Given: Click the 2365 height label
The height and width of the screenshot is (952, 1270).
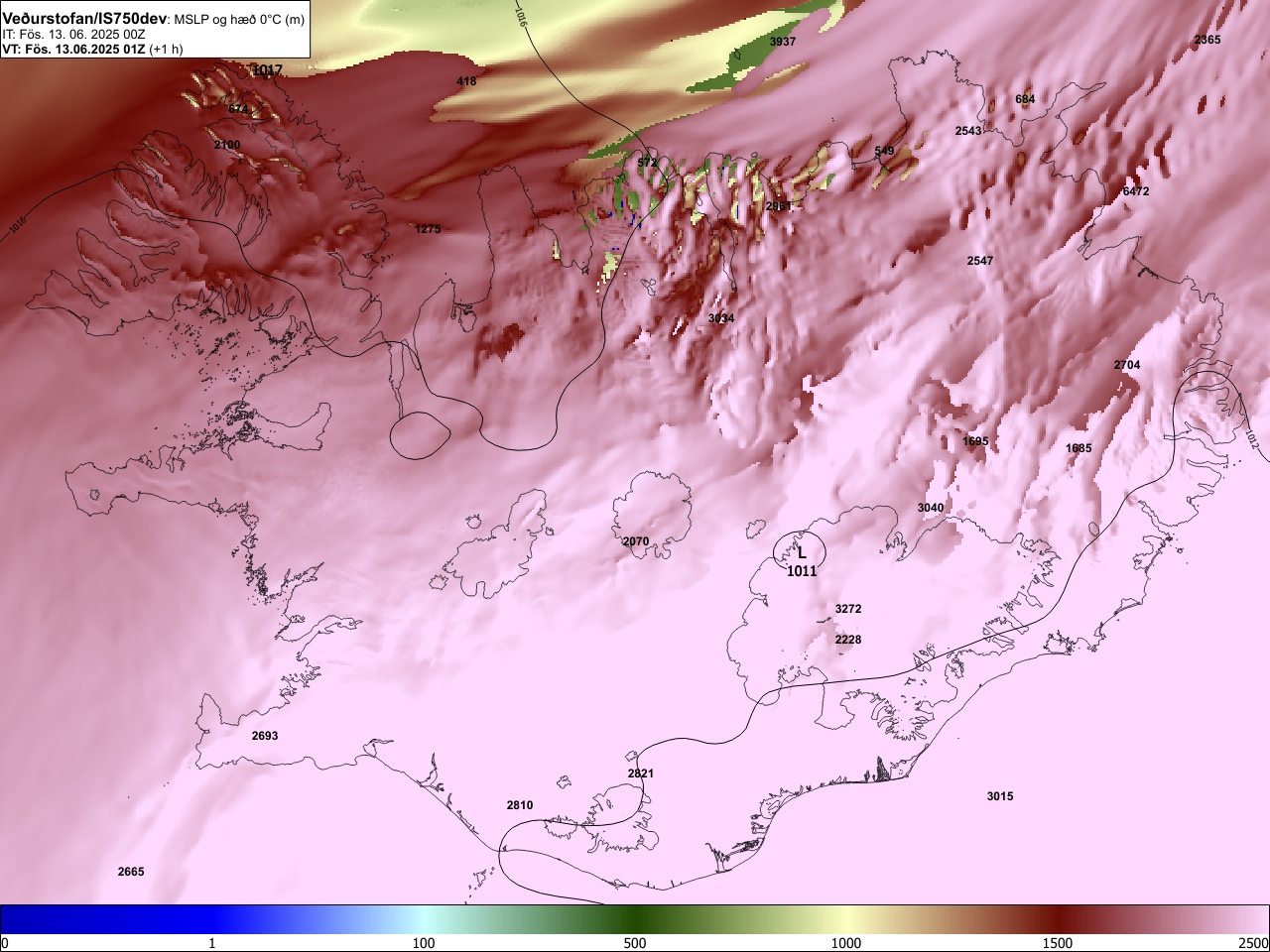Looking at the screenshot, I should tap(1207, 40).
